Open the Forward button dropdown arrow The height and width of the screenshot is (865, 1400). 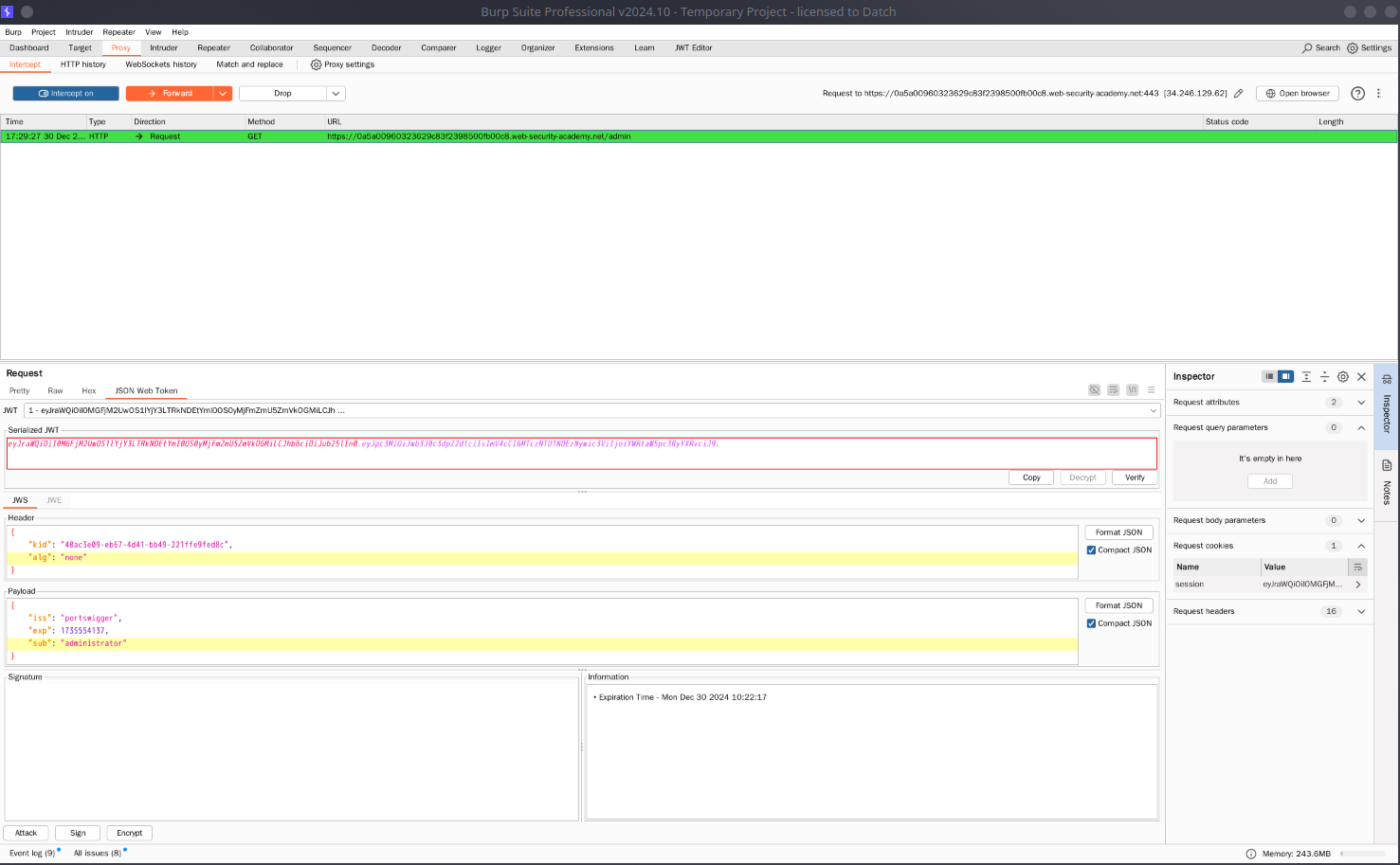223,94
